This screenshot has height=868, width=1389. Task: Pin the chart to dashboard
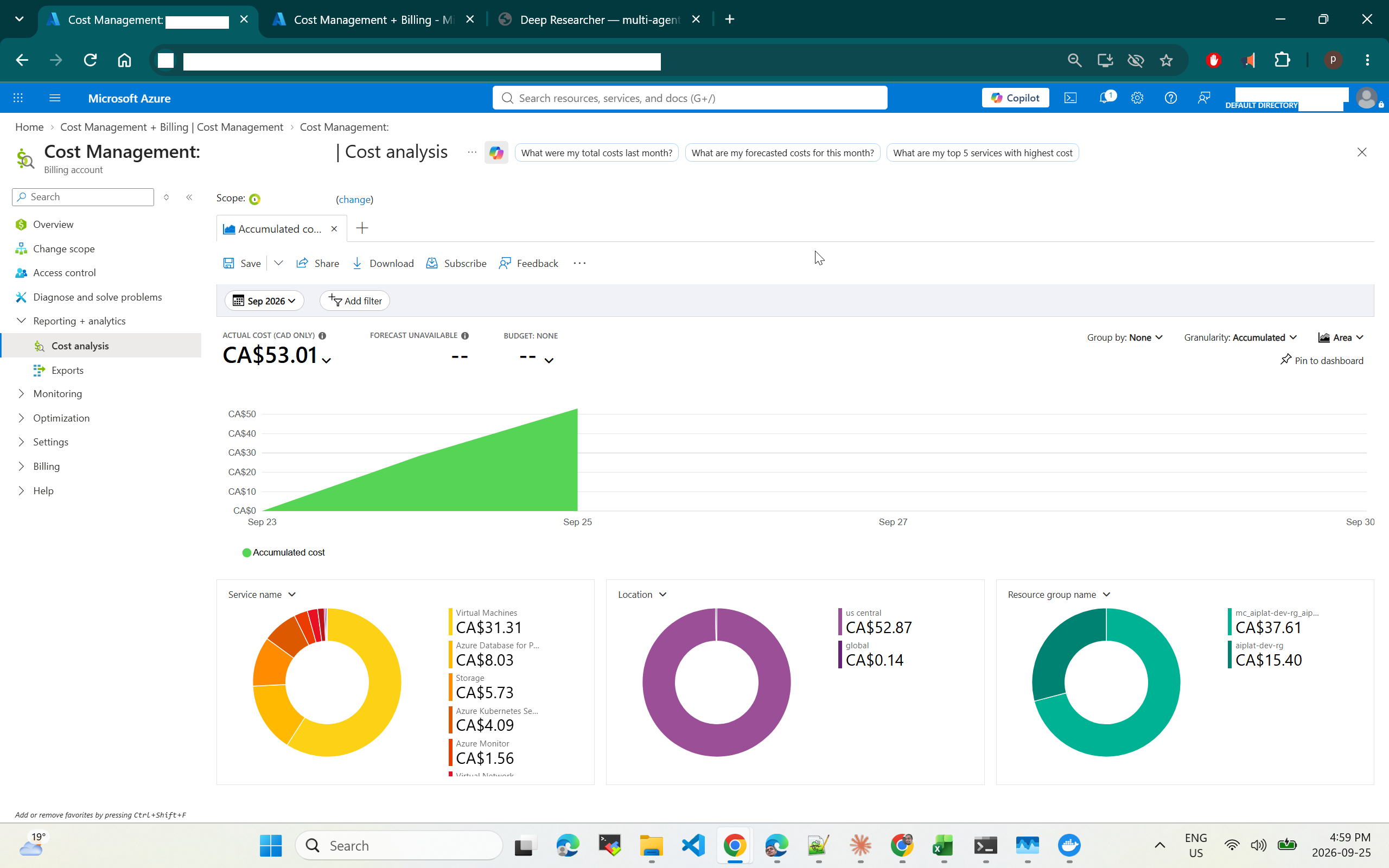click(1322, 360)
